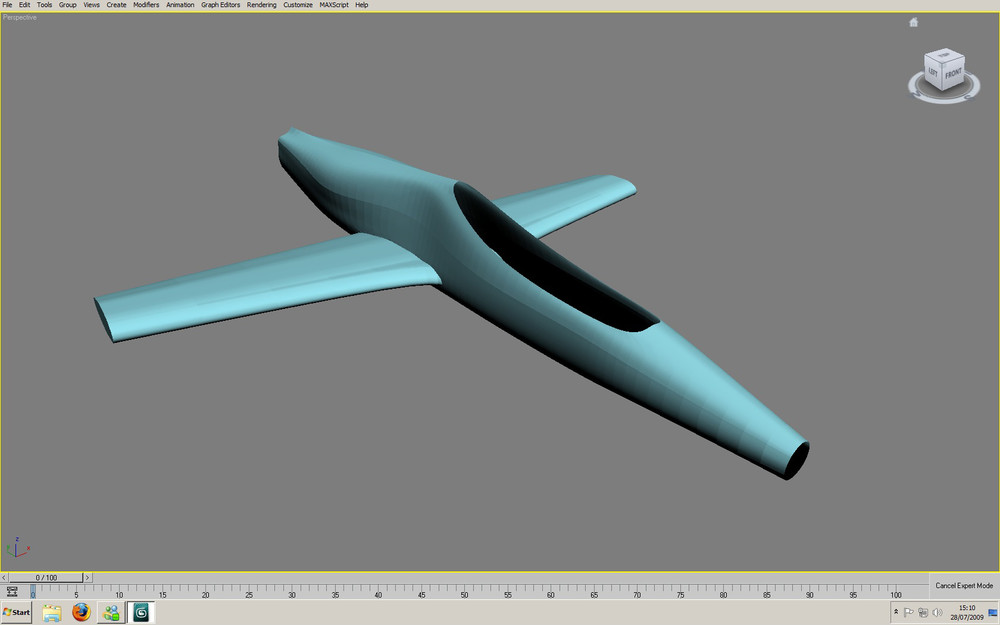Open the Group menu
The width and height of the screenshot is (1000, 625).
(x=68, y=4)
